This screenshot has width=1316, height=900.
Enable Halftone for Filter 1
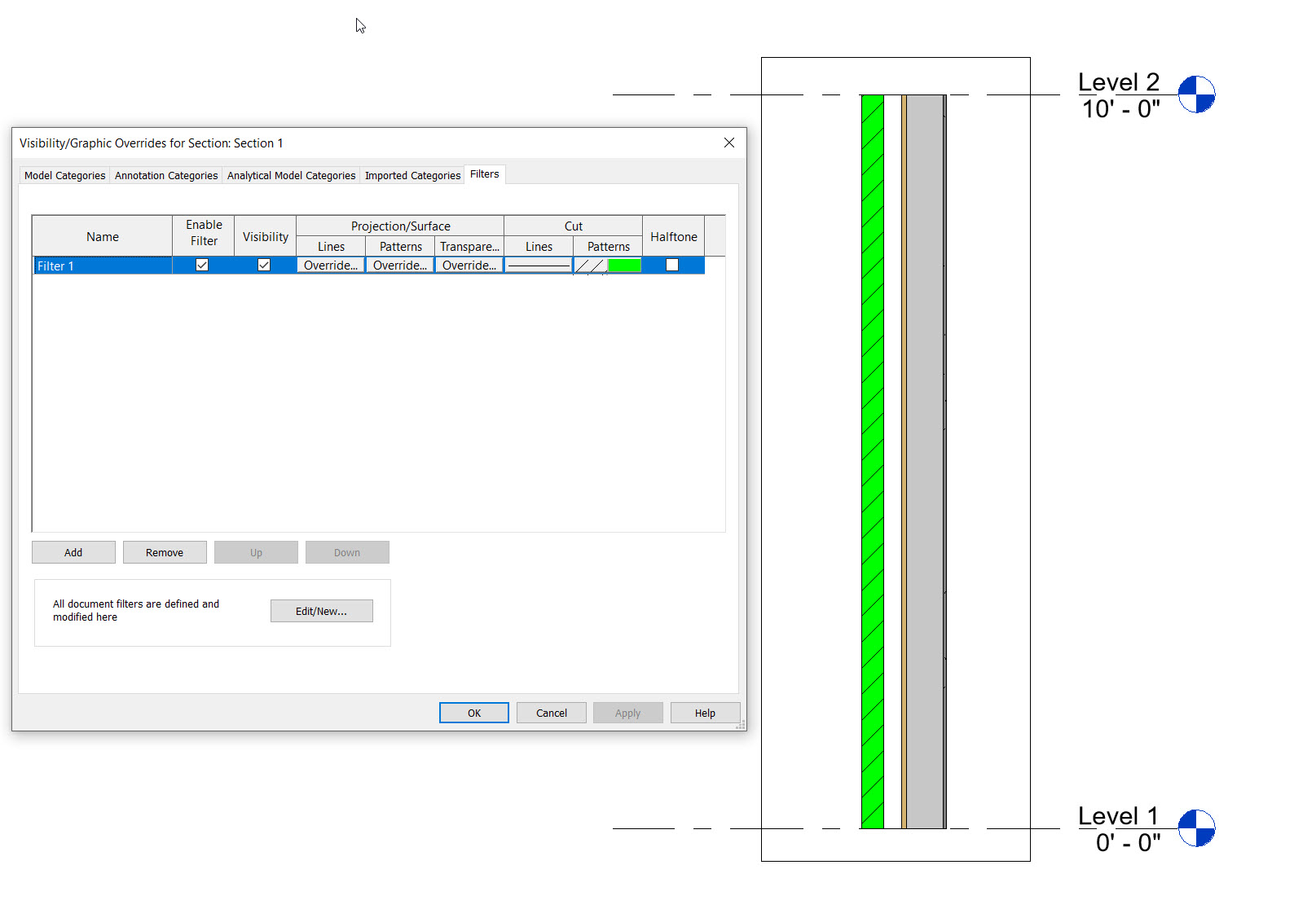coord(672,265)
